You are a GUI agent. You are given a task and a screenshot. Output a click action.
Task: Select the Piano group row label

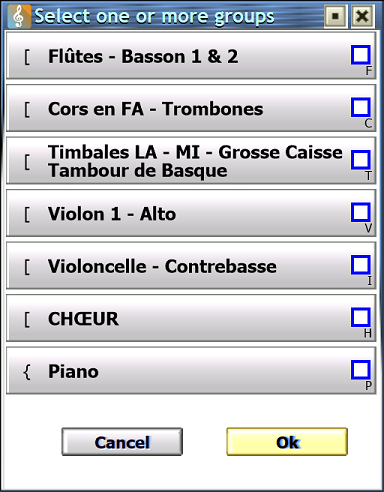[x=73, y=371]
